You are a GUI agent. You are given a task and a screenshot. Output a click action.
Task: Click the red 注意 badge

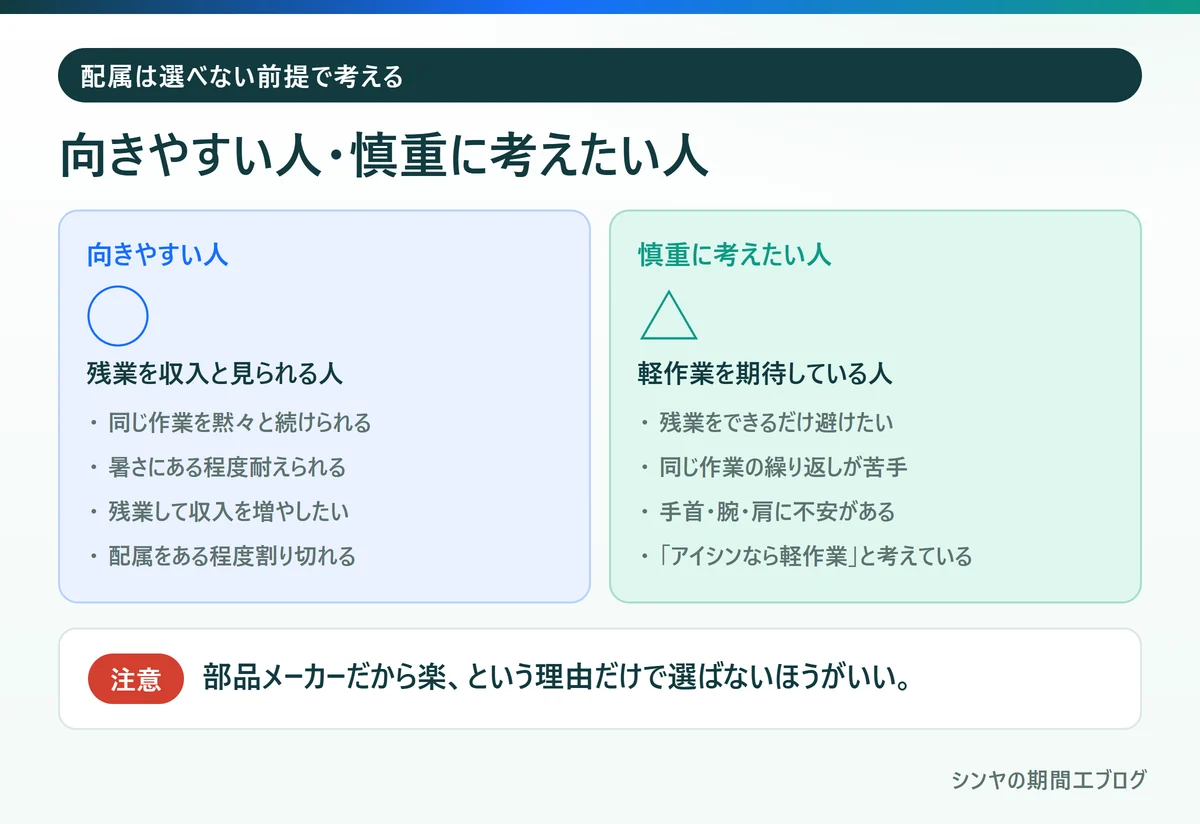tap(136, 680)
